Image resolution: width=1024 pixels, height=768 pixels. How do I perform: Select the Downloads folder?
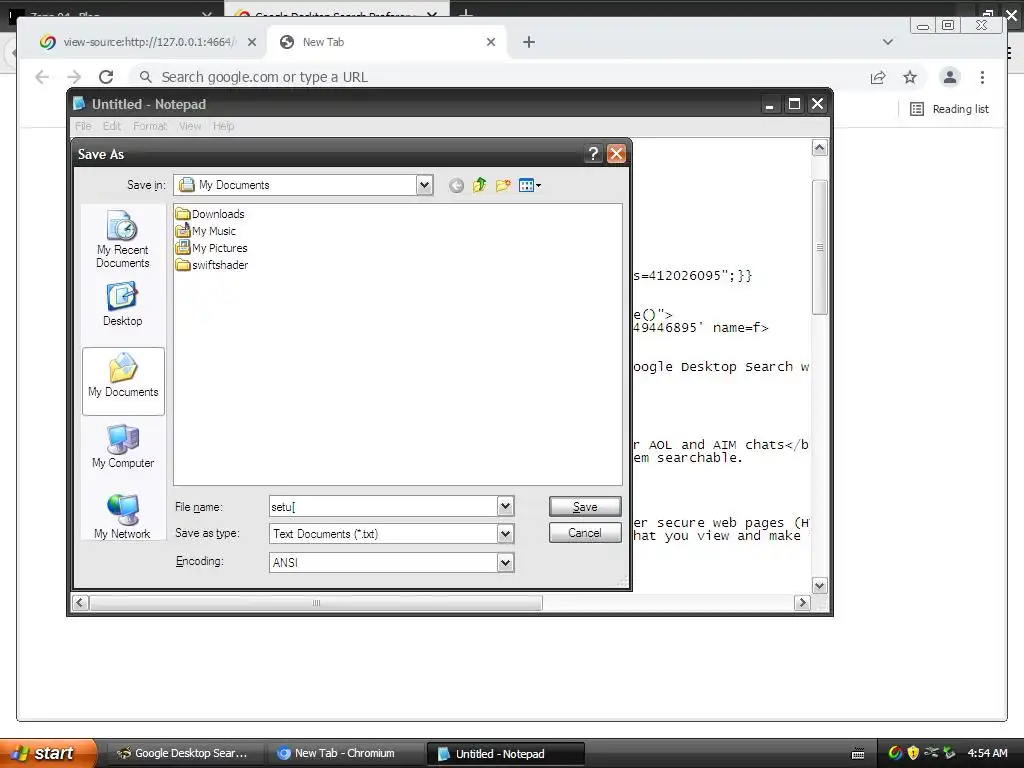coord(210,214)
